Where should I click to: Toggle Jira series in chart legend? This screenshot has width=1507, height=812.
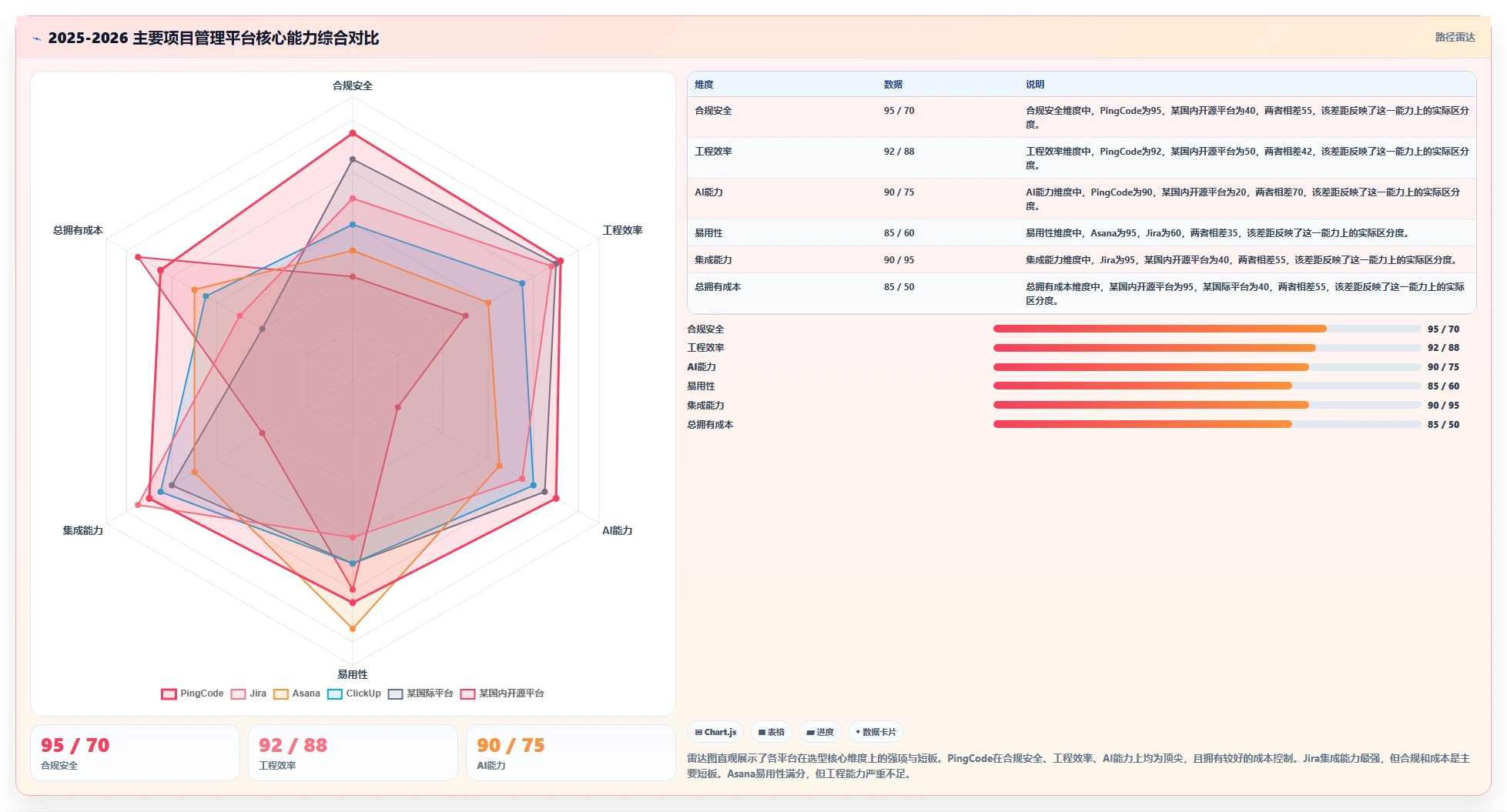click(x=249, y=693)
